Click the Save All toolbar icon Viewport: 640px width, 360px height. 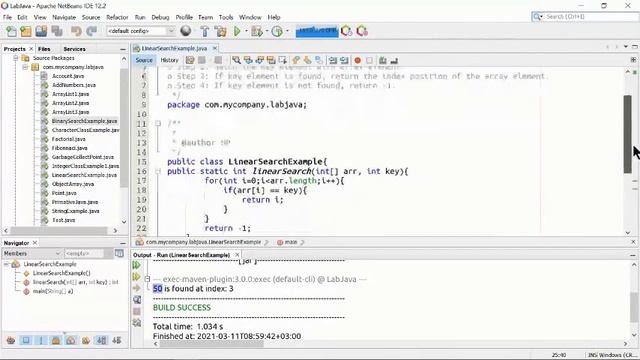click(x=57, y=31)
